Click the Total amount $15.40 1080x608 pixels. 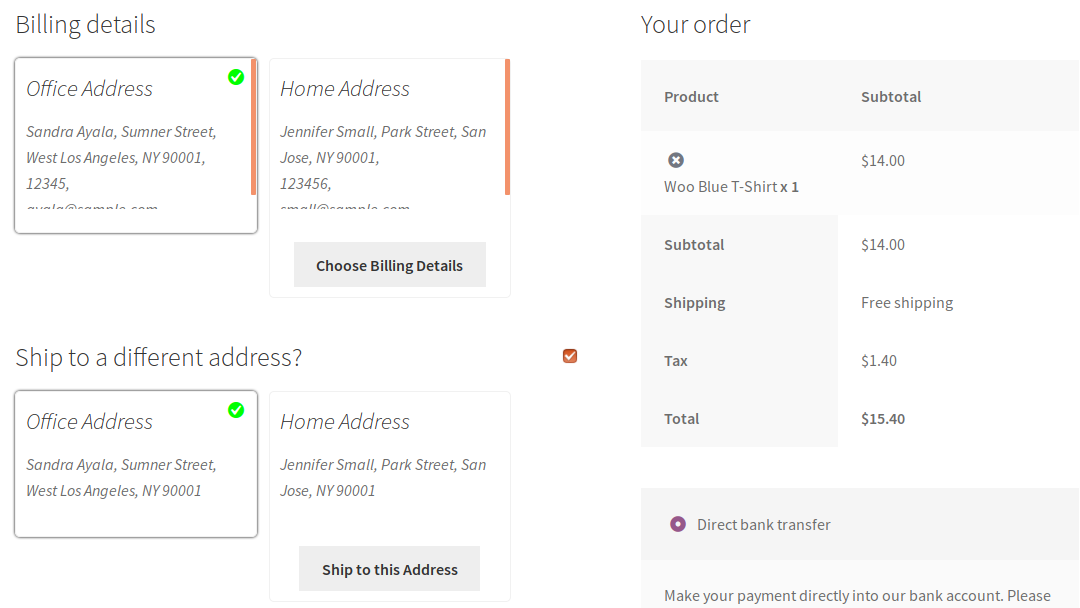click(883, 419)
